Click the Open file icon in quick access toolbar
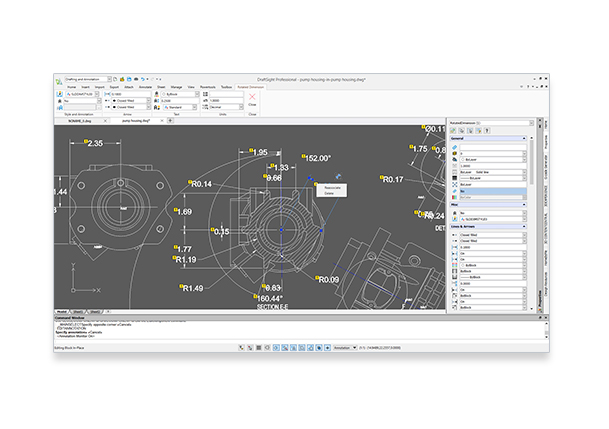This screenshot has width=609, height=429. coord(122,79)
